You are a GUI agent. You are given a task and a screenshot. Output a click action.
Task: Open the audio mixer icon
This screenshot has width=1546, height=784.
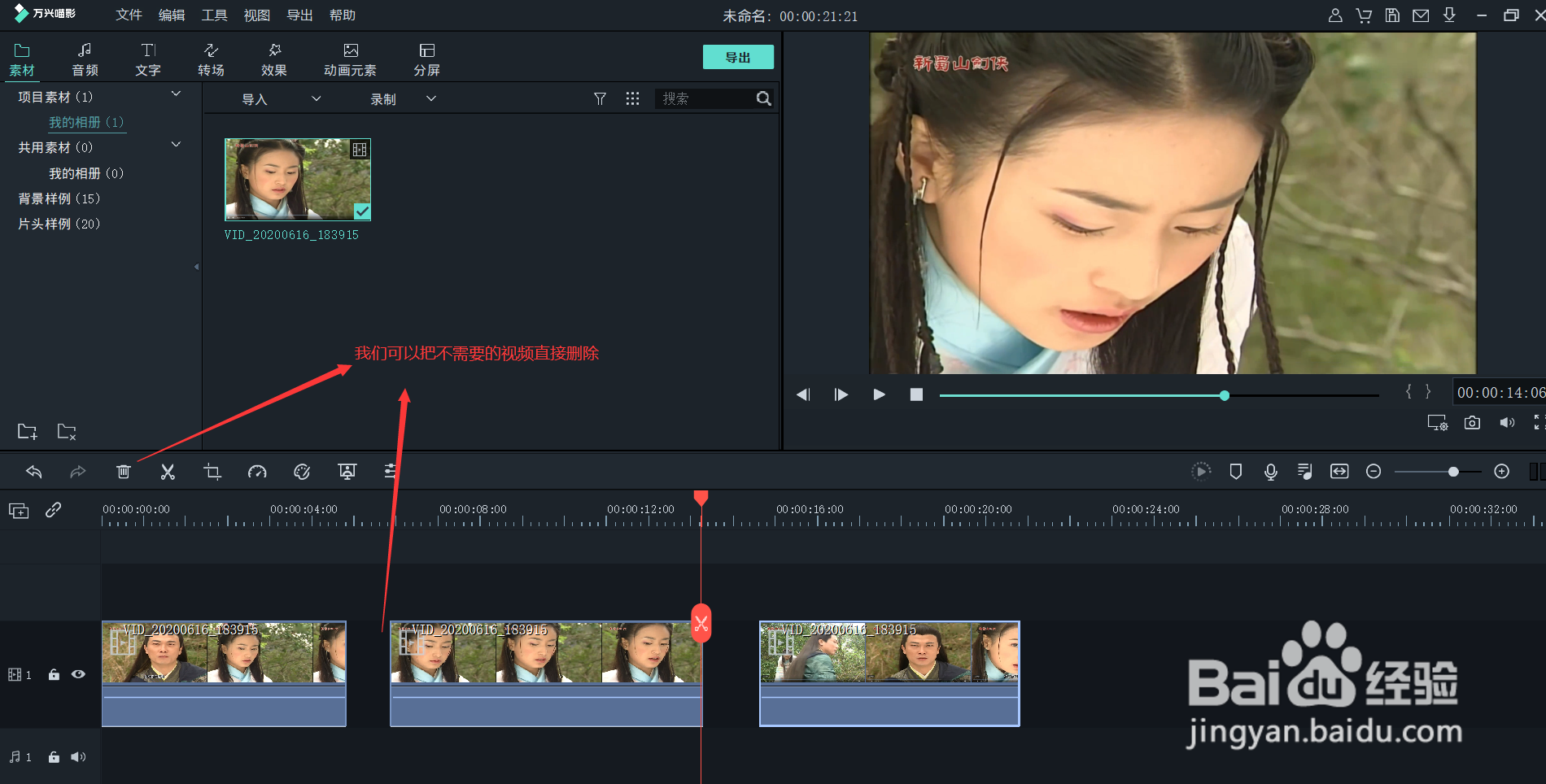pos(1304,472)
